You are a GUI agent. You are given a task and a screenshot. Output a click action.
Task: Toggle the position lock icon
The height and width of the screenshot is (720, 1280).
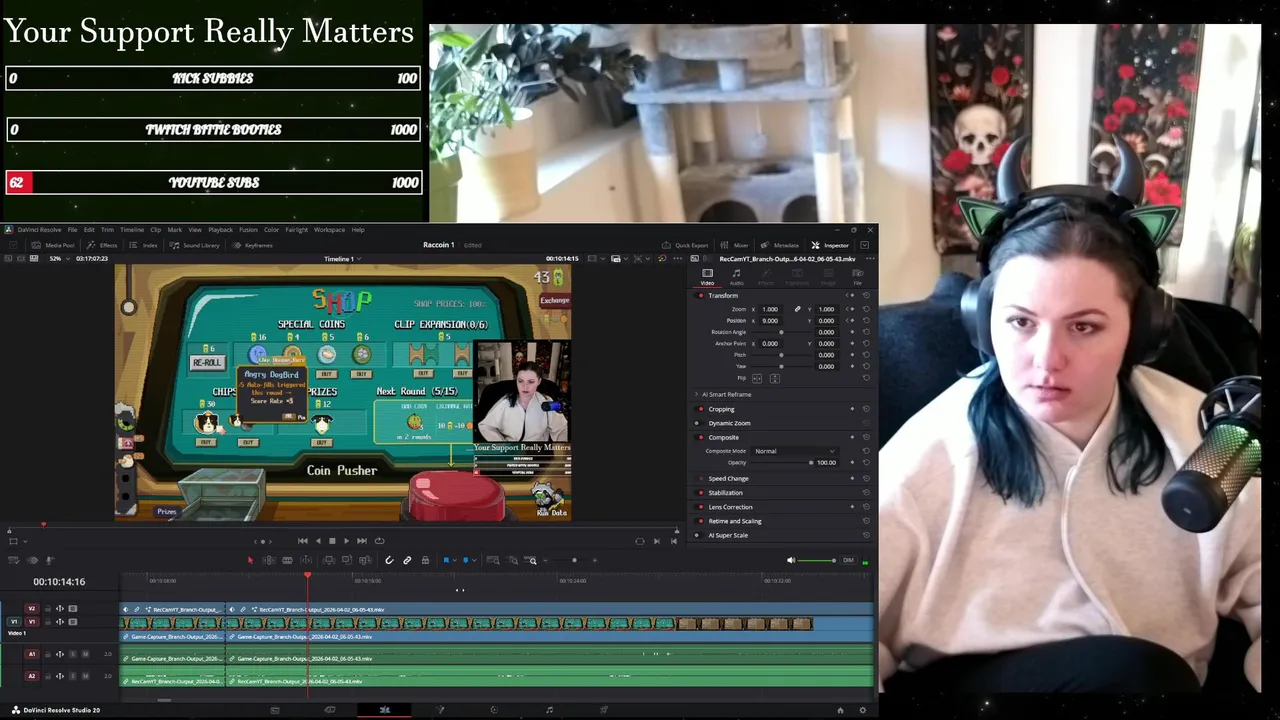pos(425,560)
